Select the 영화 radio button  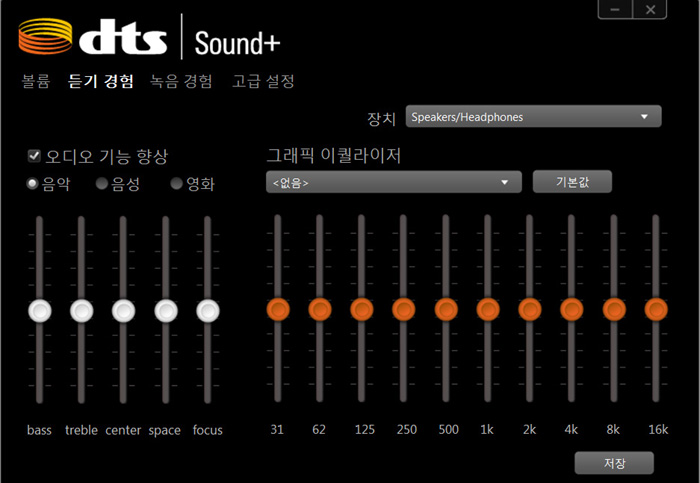pos(177,183)
